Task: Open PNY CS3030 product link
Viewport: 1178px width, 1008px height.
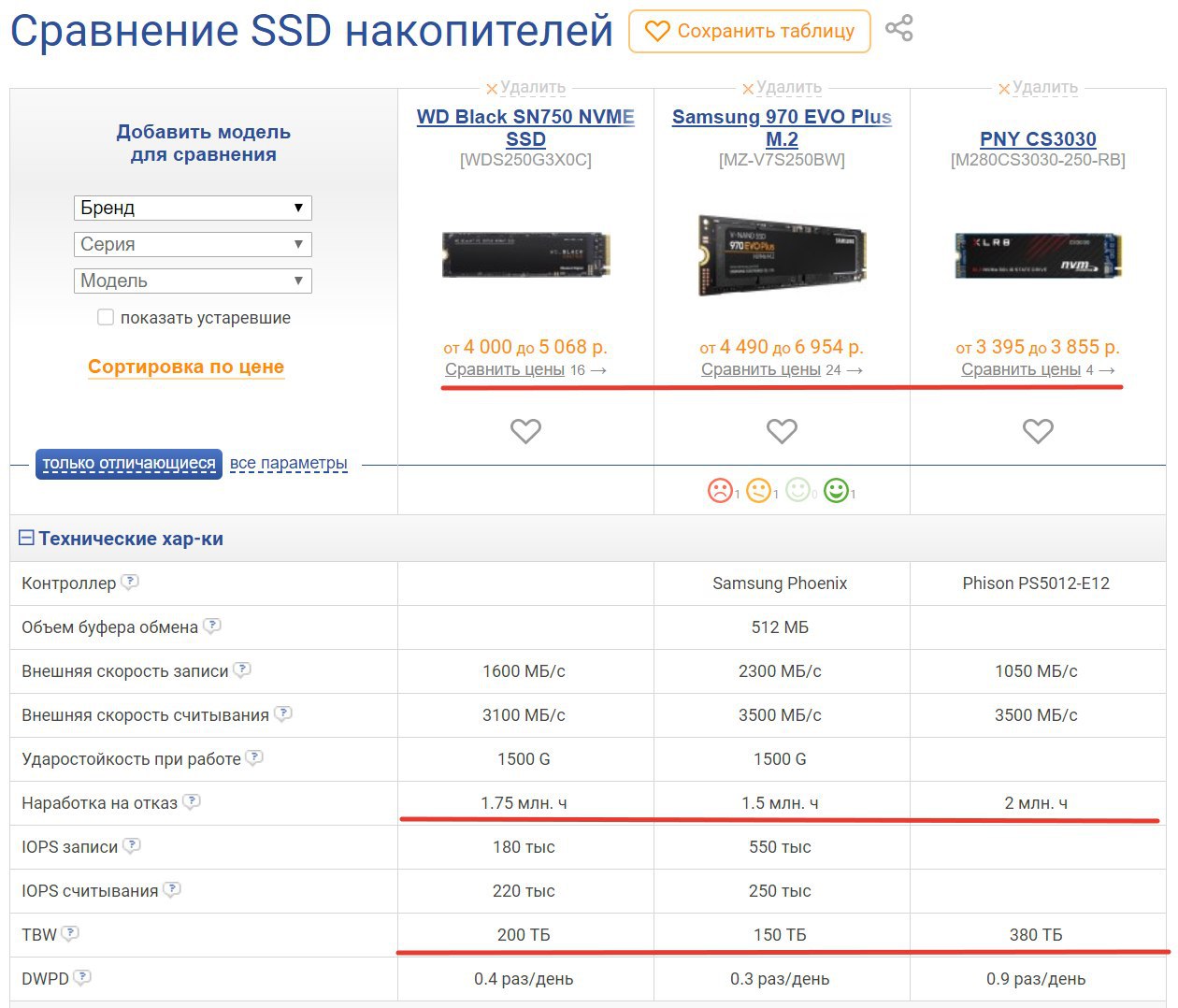Action: (x=1038, y=139)
